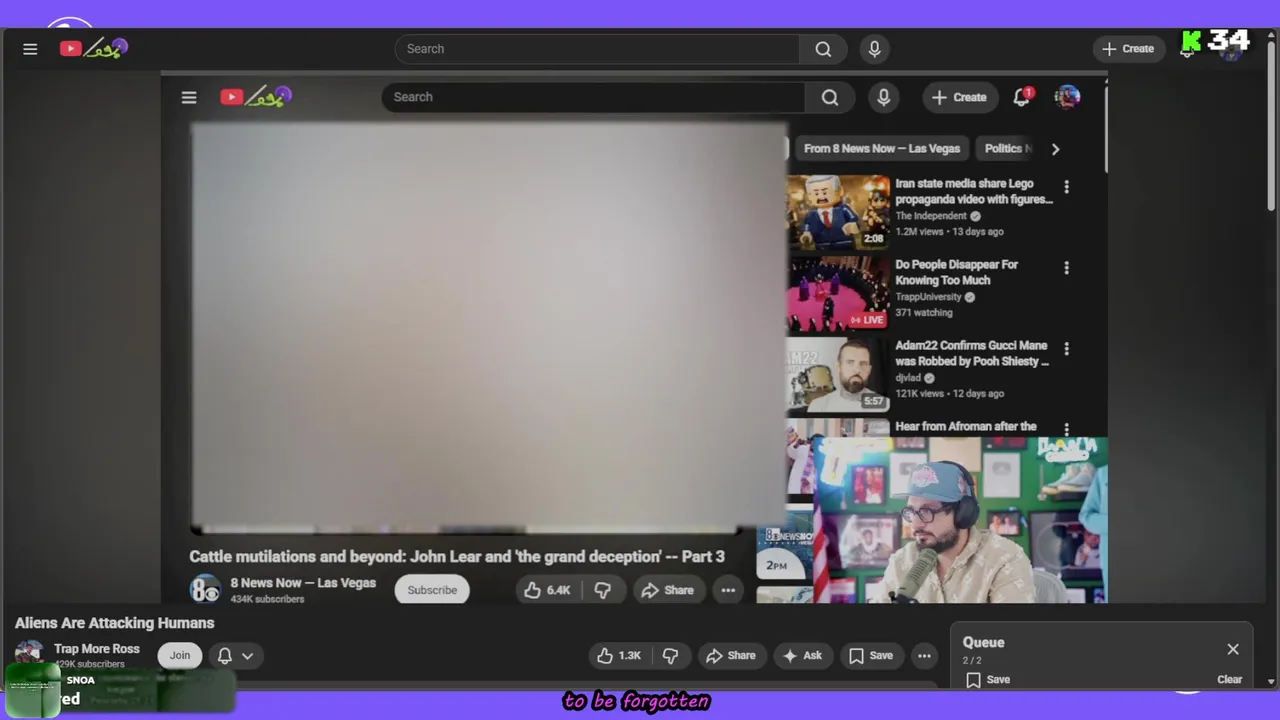This screenshot has height=720, width=1280.
Task: Expand chip row with right chevron
Action: 1055,149
